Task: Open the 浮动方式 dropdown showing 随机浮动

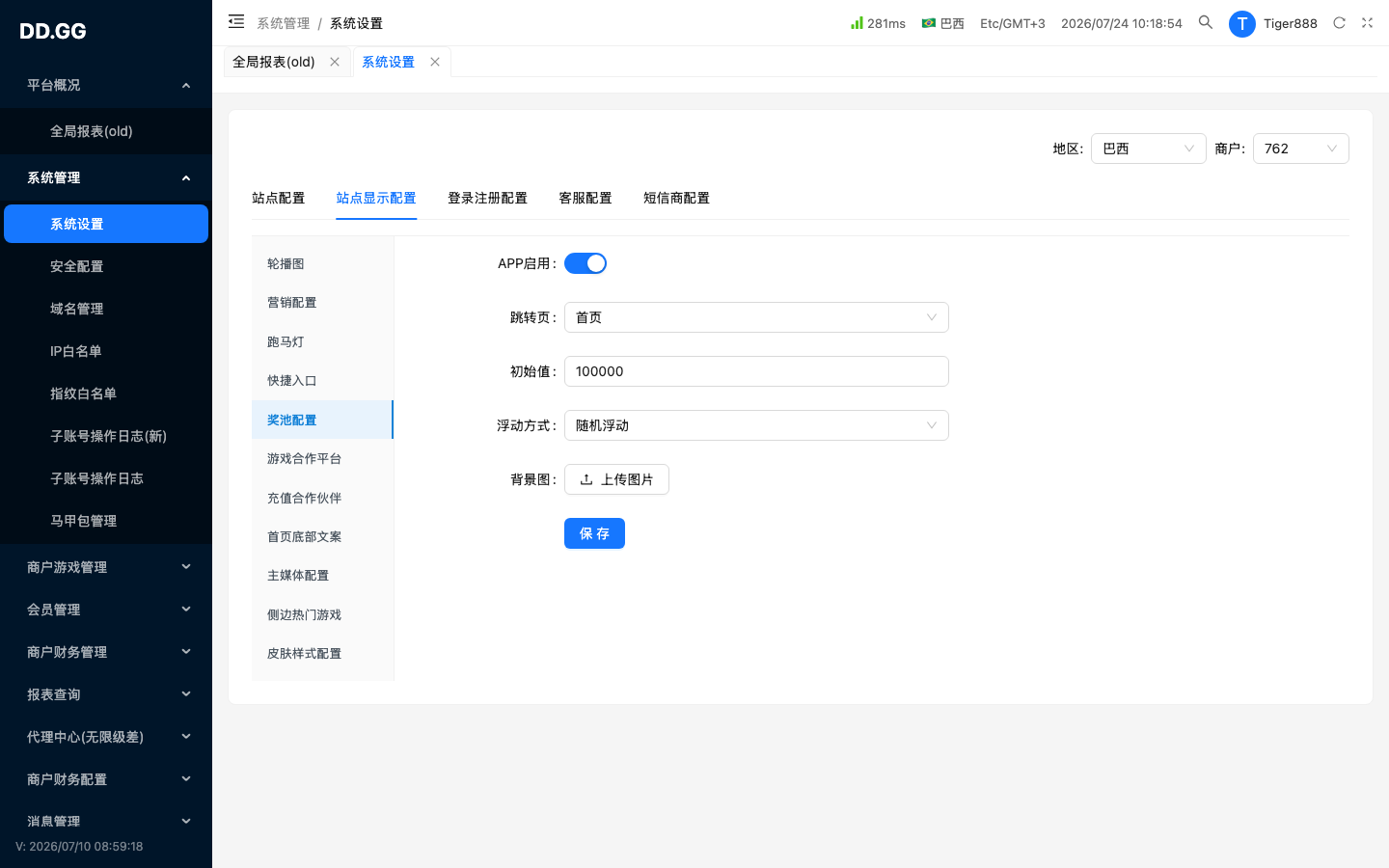Action: tap(756, 425)
